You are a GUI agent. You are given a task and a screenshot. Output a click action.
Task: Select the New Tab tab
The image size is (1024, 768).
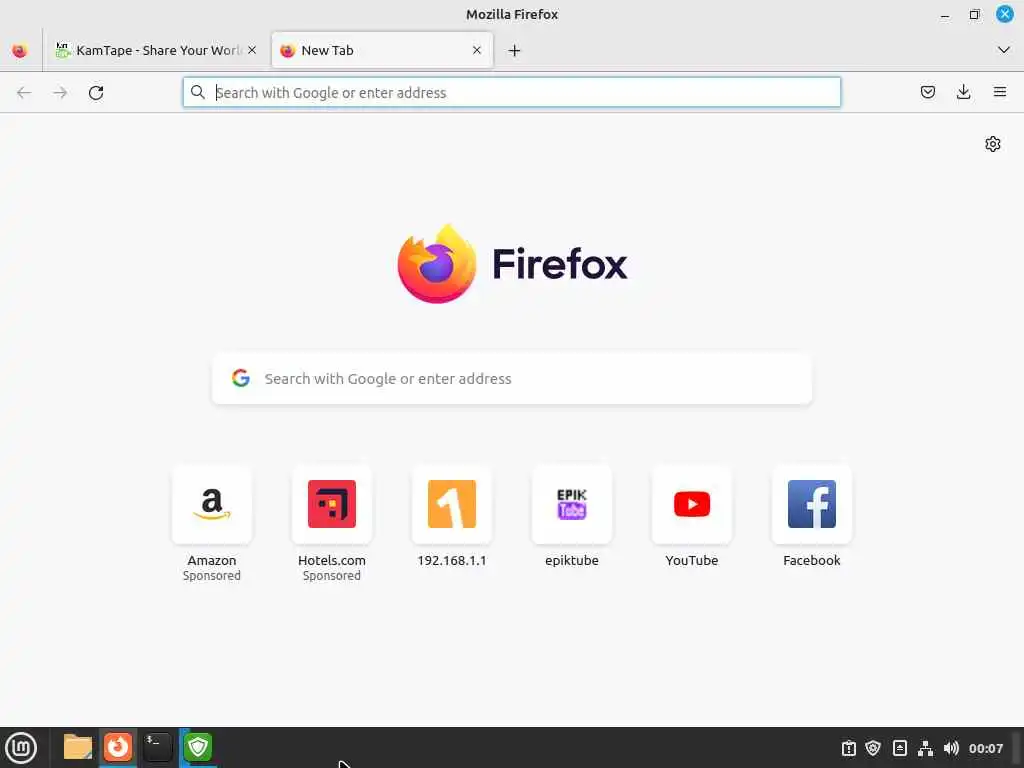(x=382, y=50)
